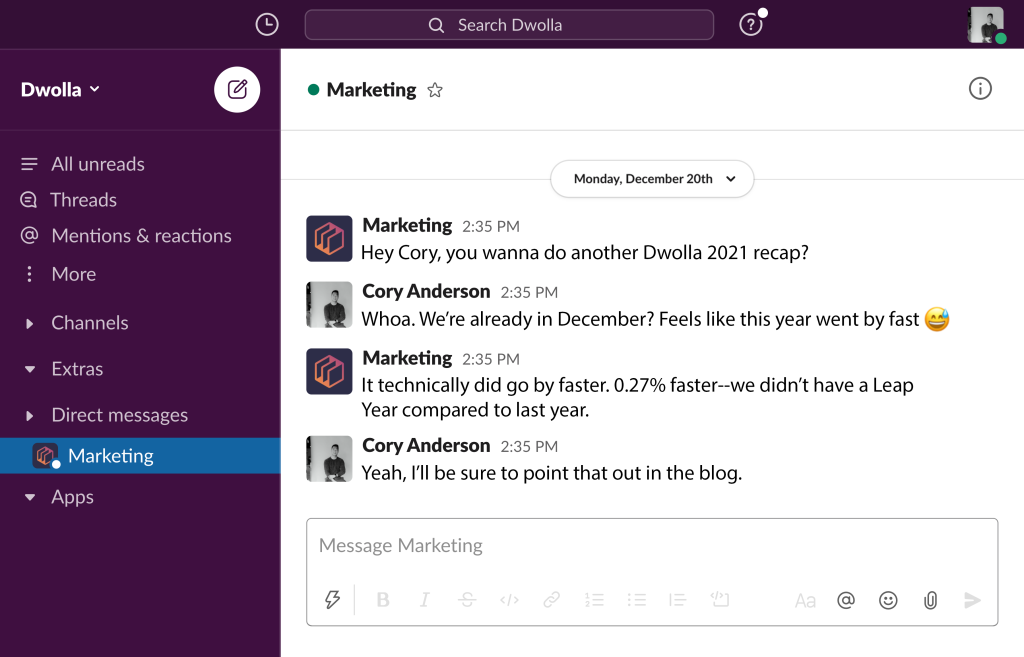Open the history clock icon
The height and width of the screenshot is (657, 1024).
(x=266, y=25)
